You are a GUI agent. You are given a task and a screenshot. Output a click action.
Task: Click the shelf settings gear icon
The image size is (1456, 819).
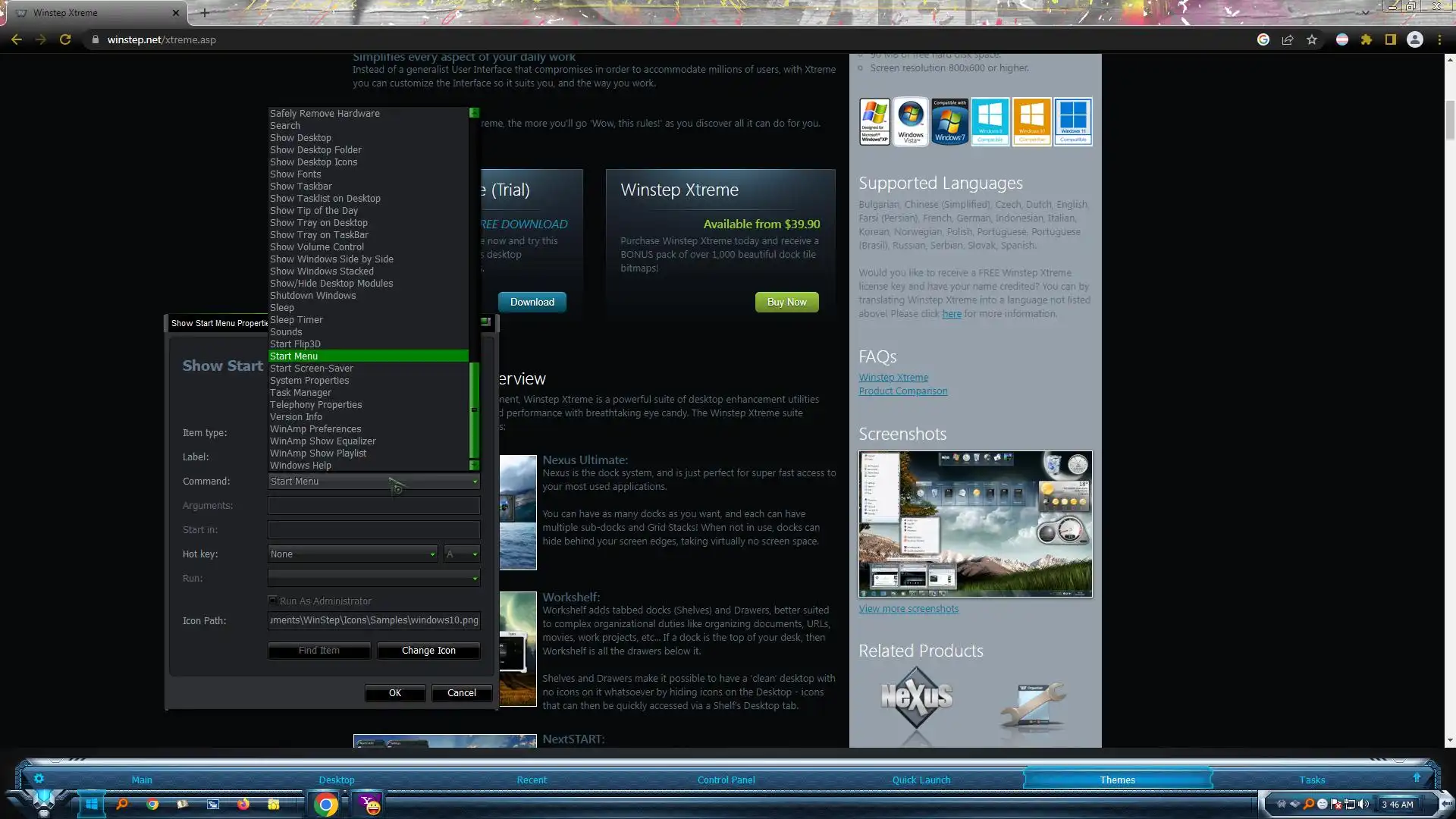39,778
